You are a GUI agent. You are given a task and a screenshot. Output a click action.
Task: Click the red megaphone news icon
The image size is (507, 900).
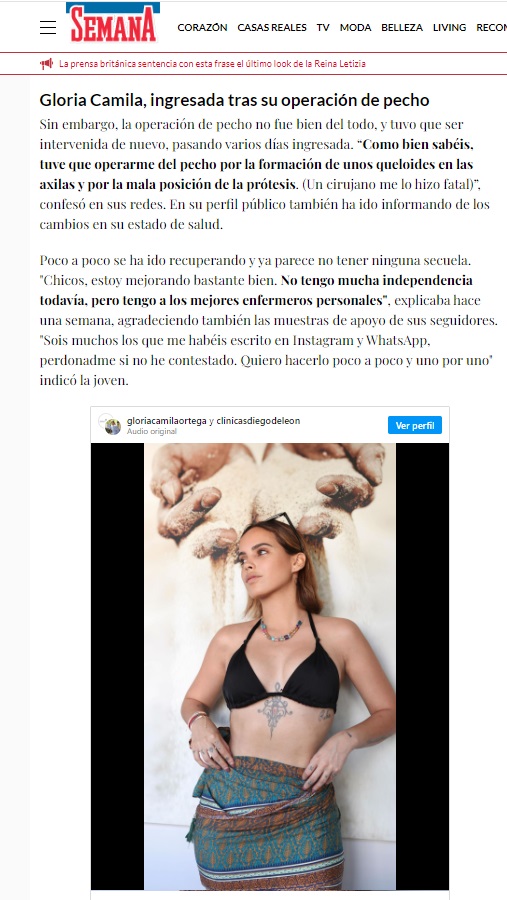click(47, 64)
